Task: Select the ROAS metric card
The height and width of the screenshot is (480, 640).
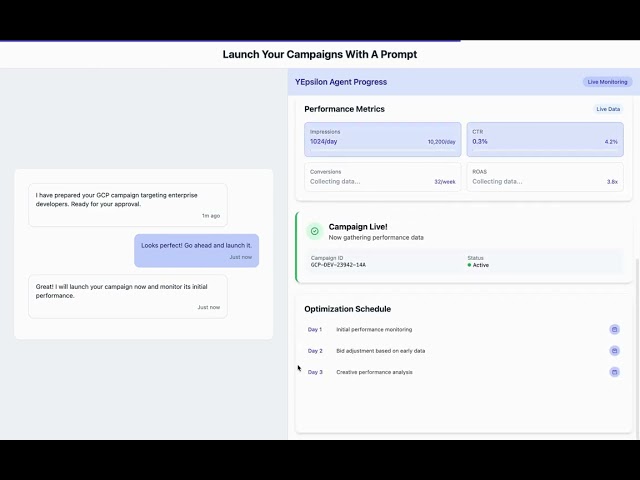Action: [x=545, y=177]
